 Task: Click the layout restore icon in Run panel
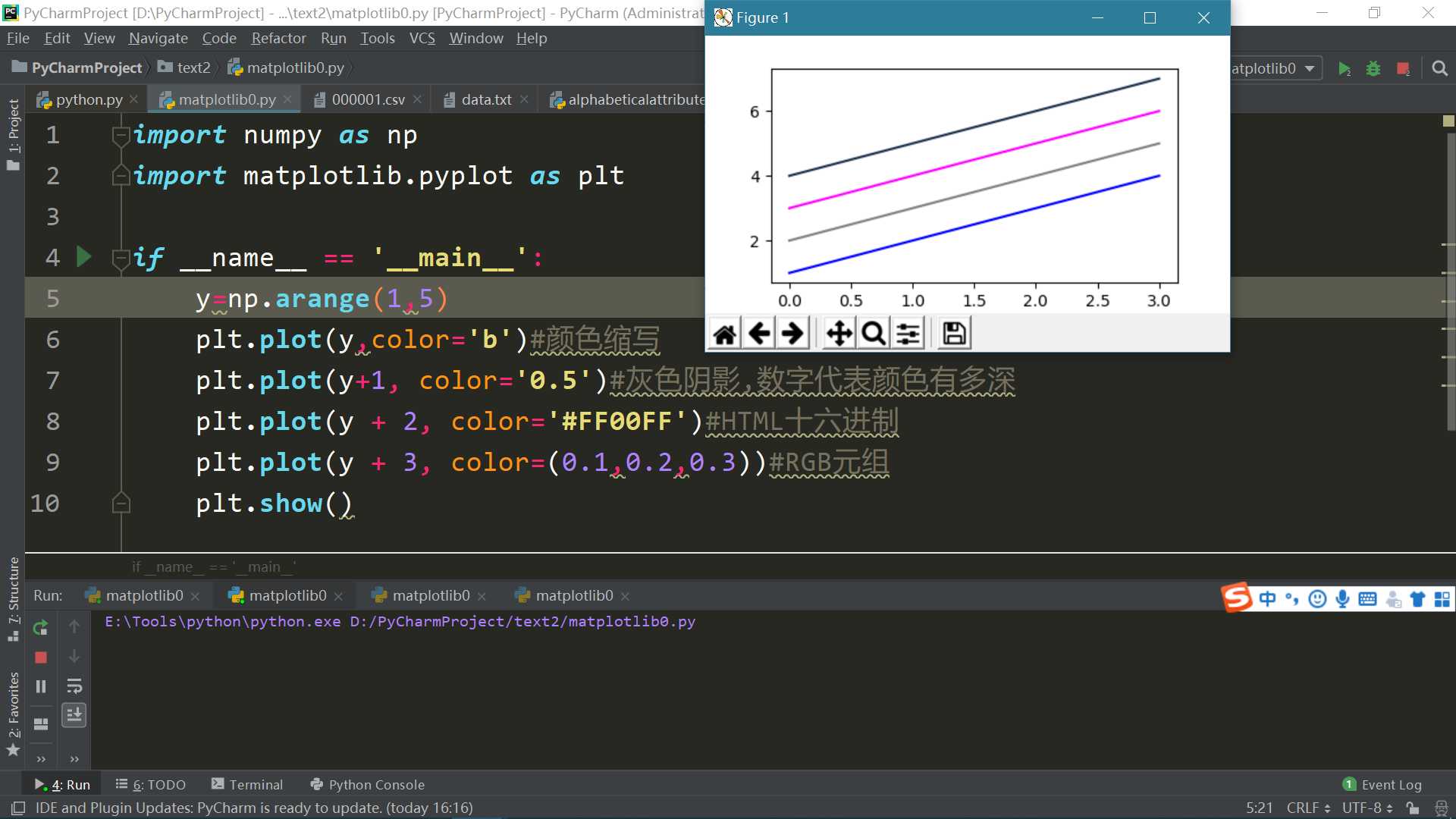(x=41, y=723)
